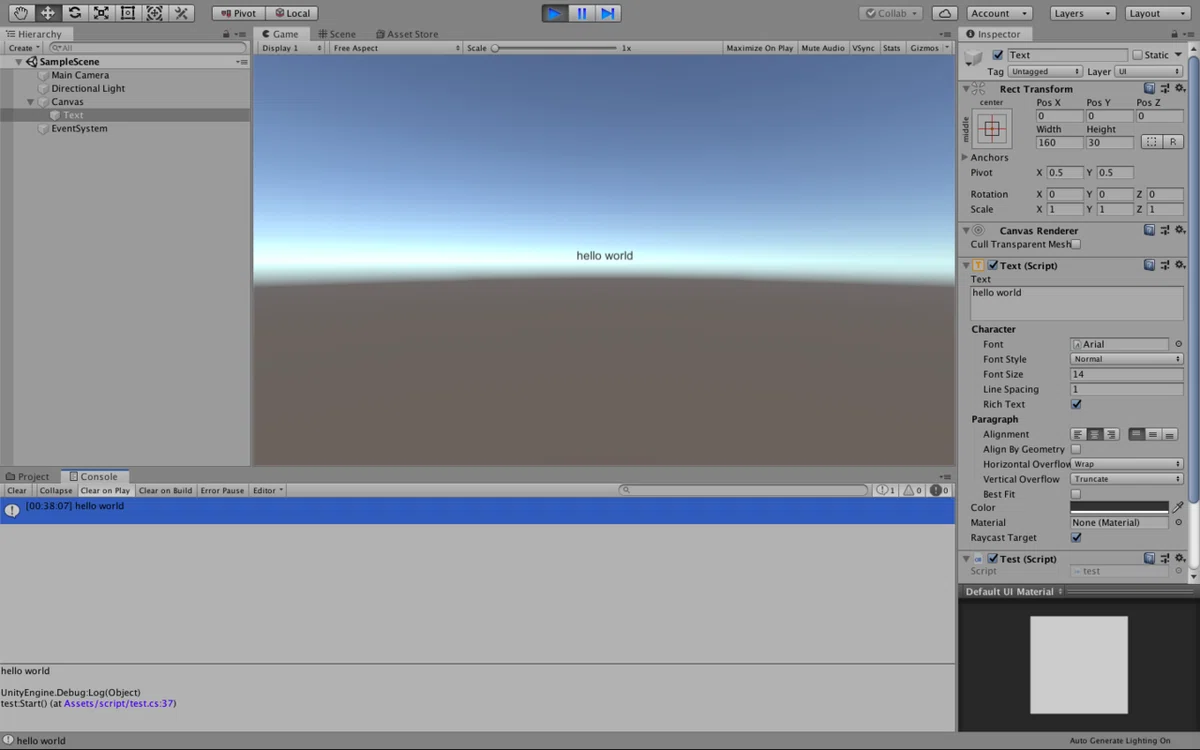This screenshot has width=1200, height=750.
Task: Toggle Local handle rotation button
Action: pyautogui.click(x=292, y=13)
